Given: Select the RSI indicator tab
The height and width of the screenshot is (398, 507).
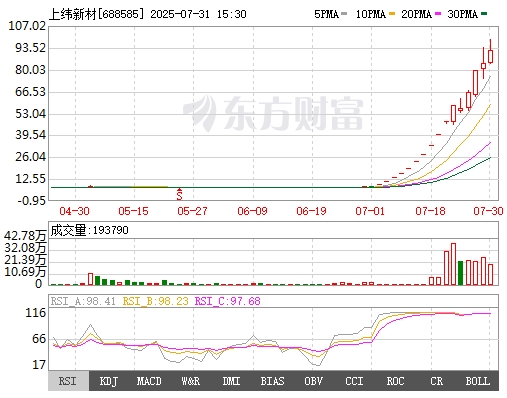Looking at the screenshot, I should [69, 381].
